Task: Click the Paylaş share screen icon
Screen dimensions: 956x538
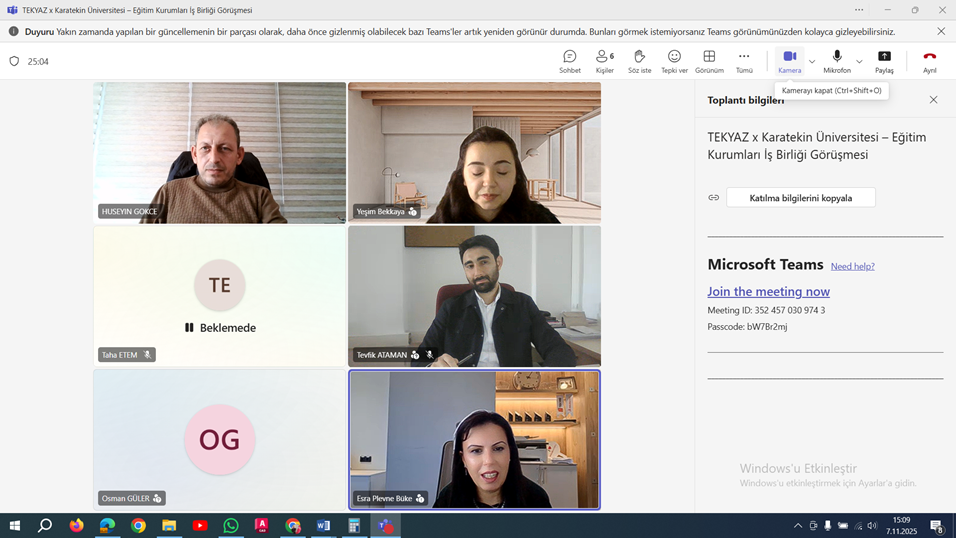Action: (x=884, y=61)
